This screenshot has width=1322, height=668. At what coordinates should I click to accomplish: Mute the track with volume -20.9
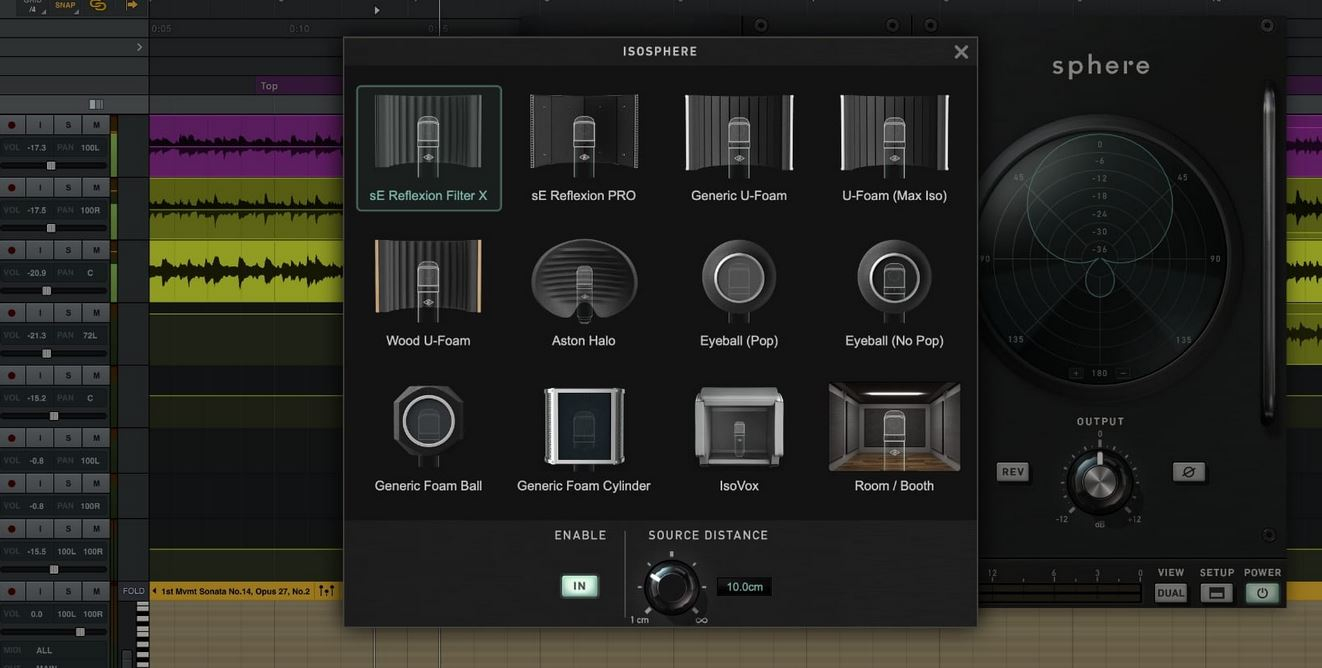coord(96,250)
